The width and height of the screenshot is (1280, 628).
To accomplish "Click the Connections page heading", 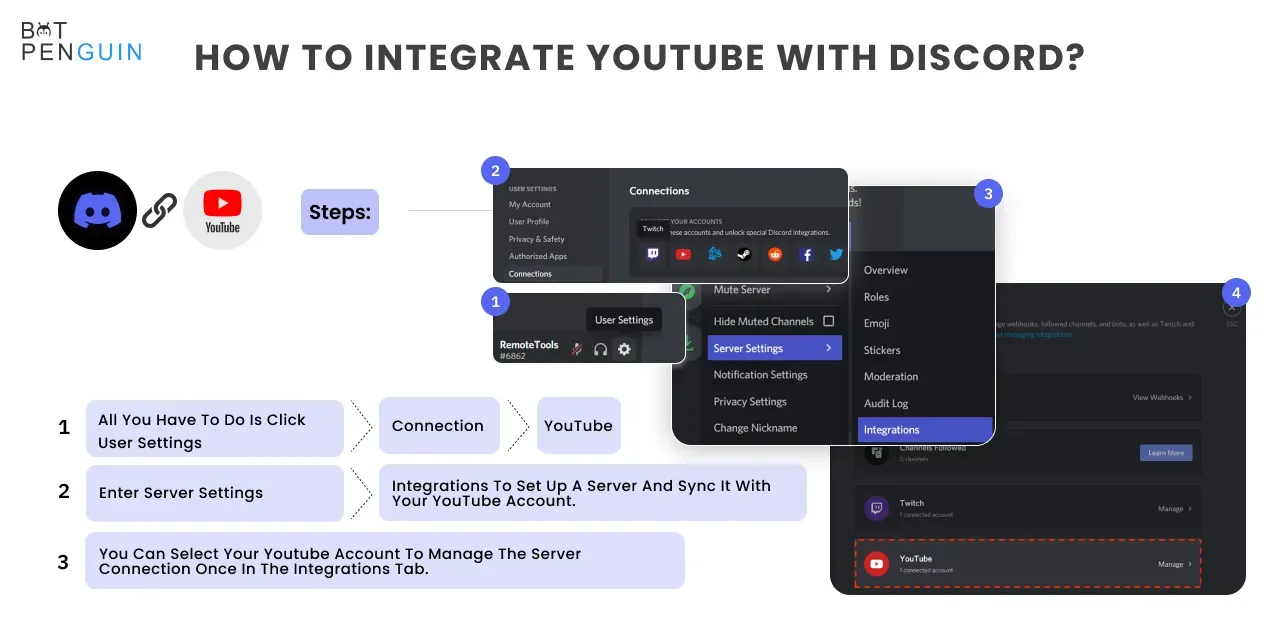I will click(659, 190).
